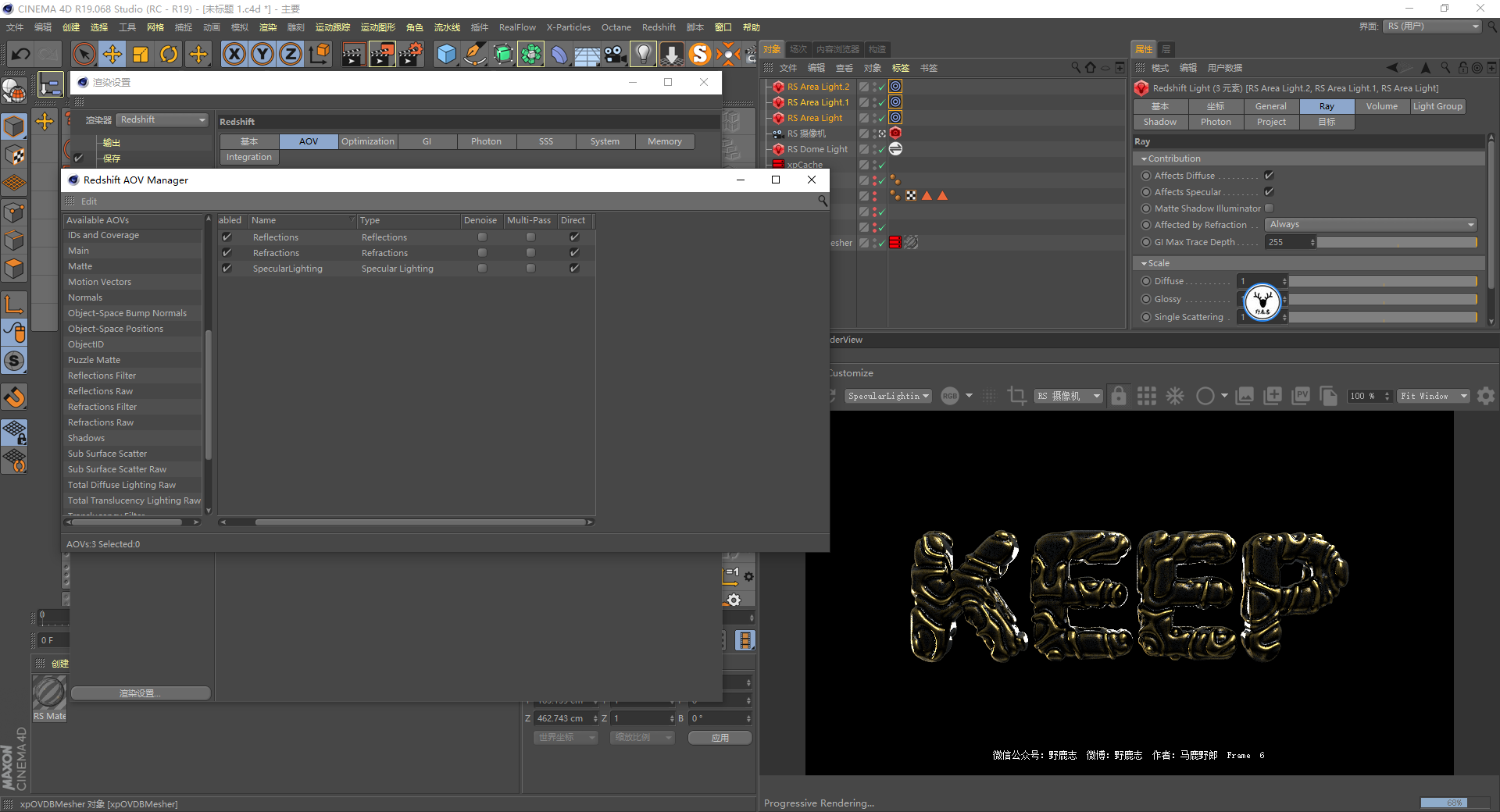
Task: Collapse the Scale section
Action: click(1144, 263)
